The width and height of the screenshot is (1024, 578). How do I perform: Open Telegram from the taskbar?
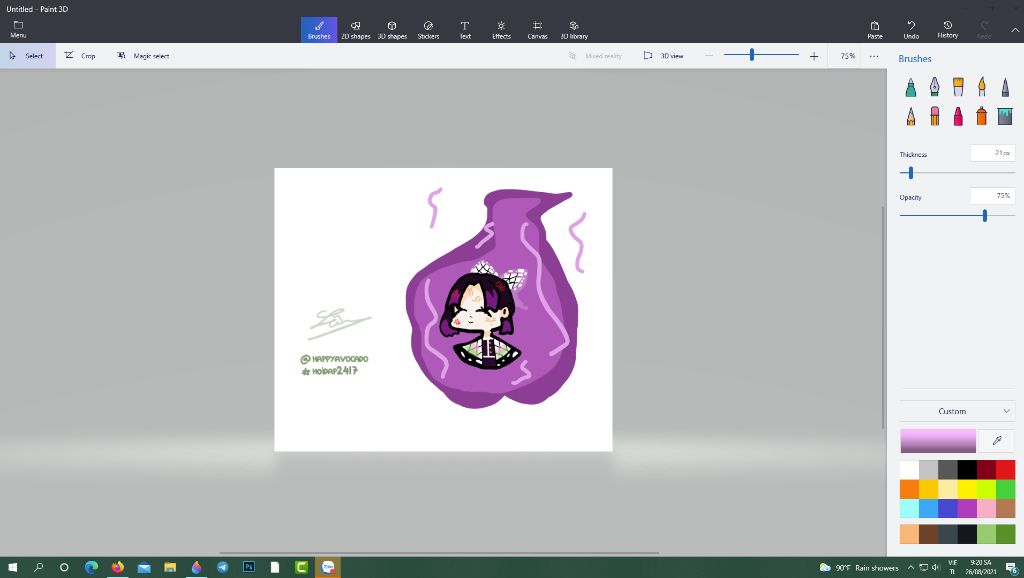[223, 567]
